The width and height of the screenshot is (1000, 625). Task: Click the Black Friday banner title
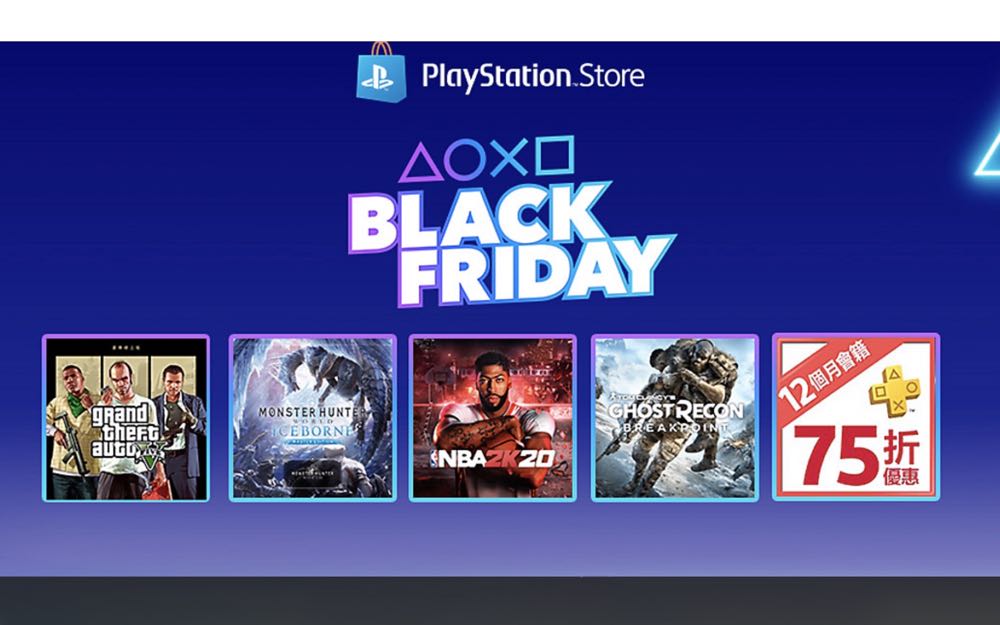tap(510, 246)
